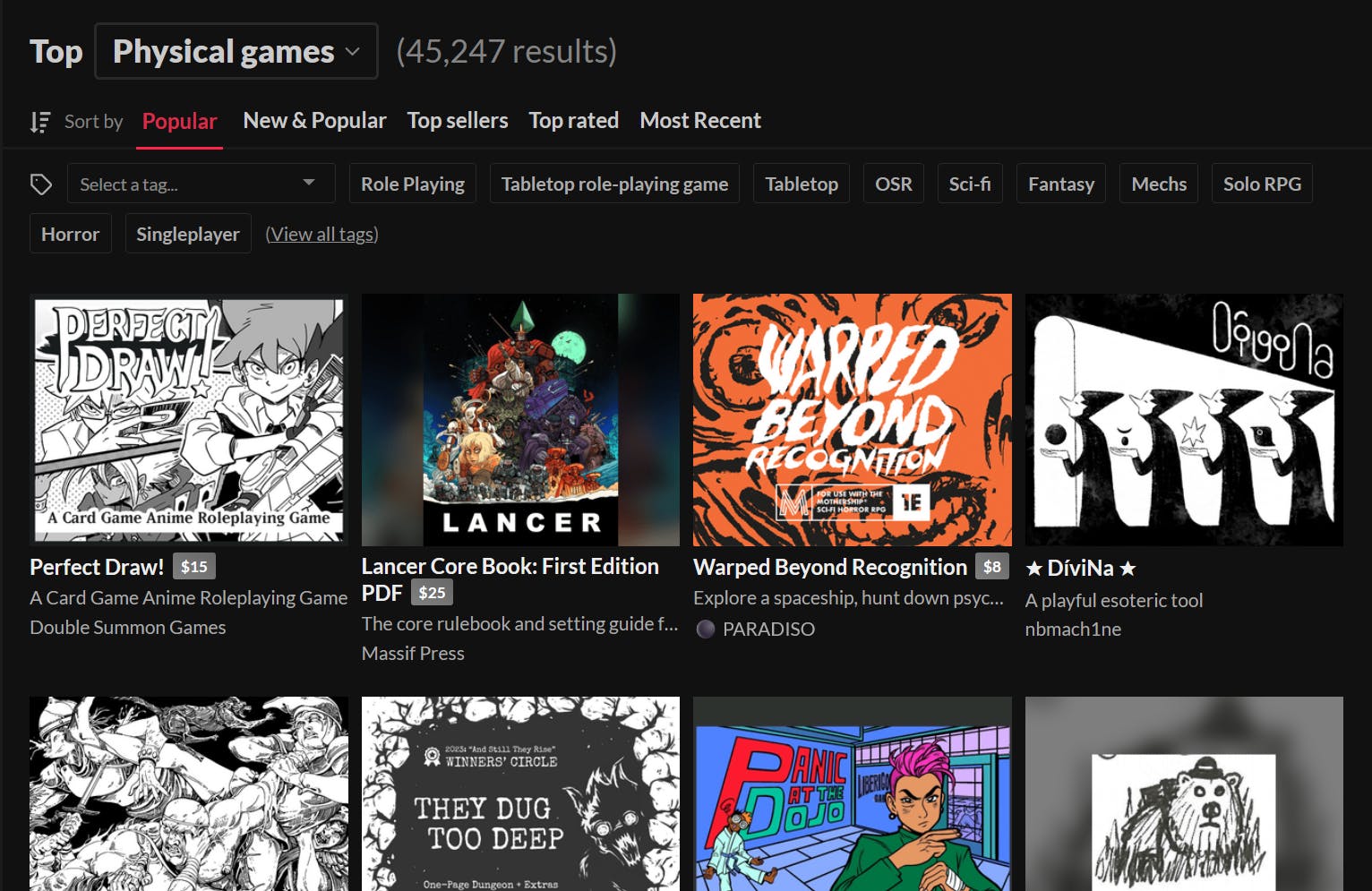Open the DíviNa game title link

pos(1080,569)
